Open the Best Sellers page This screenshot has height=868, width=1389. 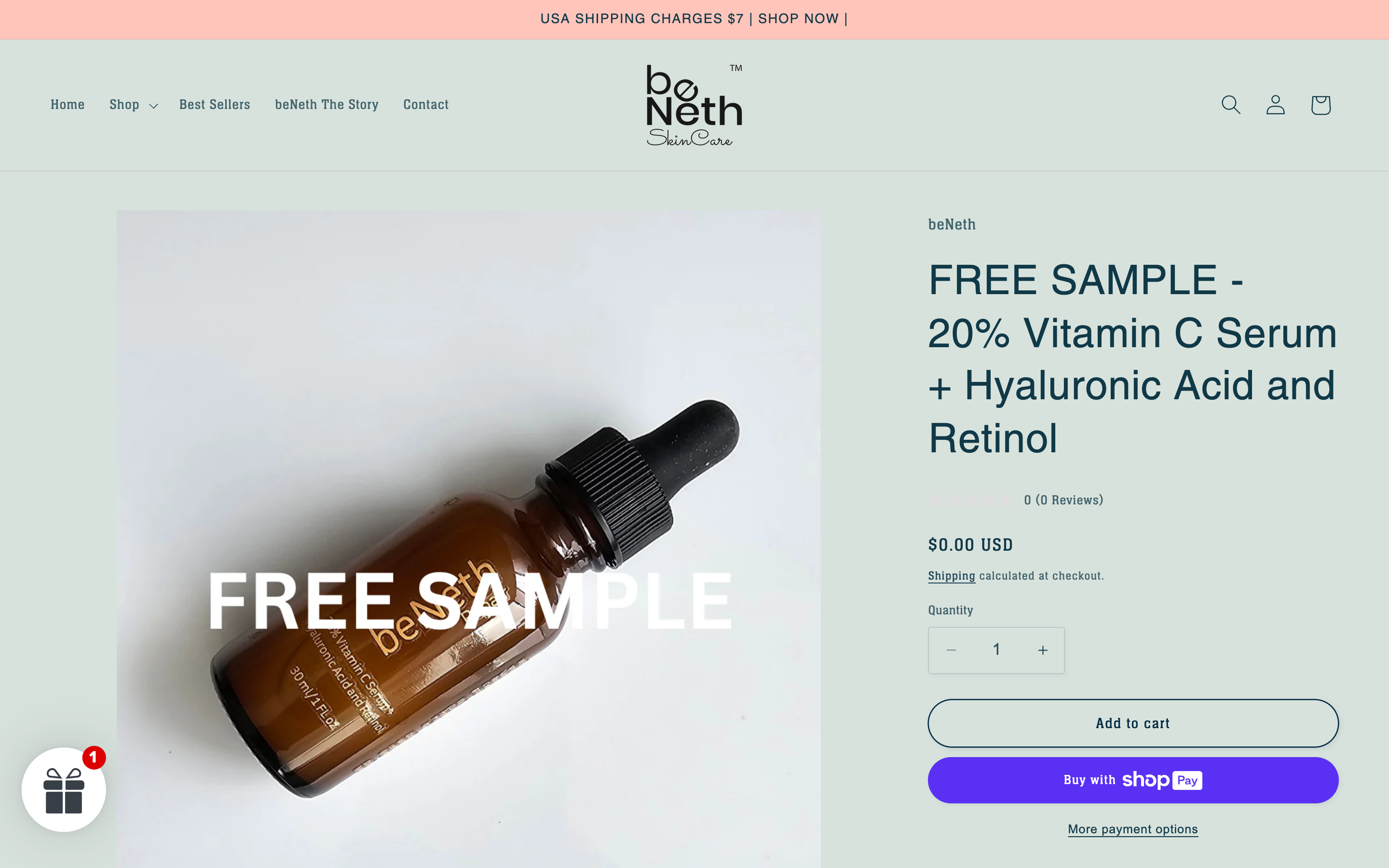pos(215,105)
